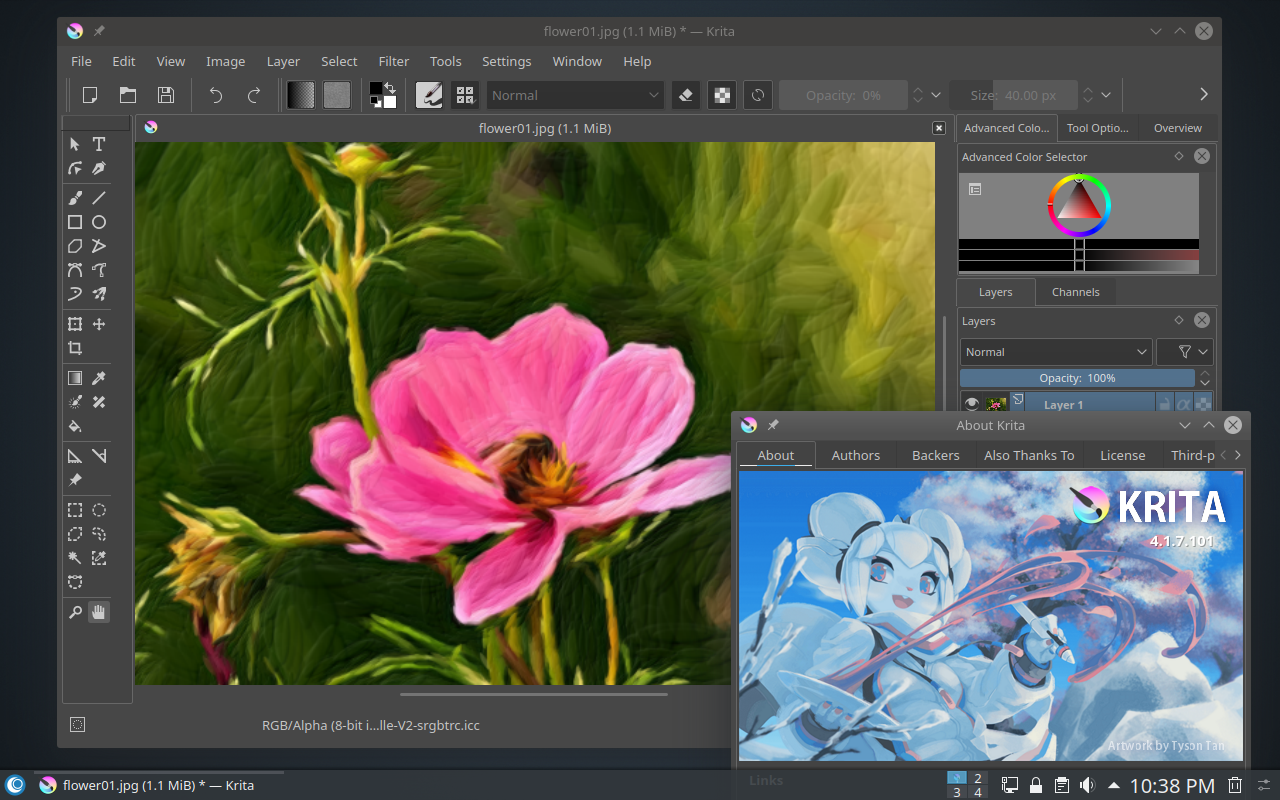The image size is (1280, 800).
Task: Expand the layer blending mode dropdown
Action: [1055, 352]
